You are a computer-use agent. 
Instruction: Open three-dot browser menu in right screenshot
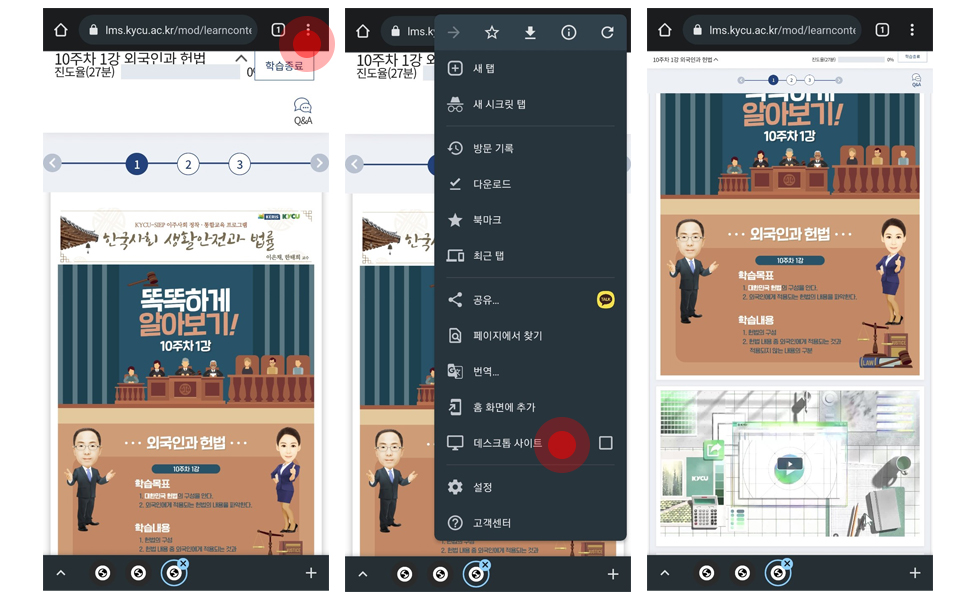912,30
